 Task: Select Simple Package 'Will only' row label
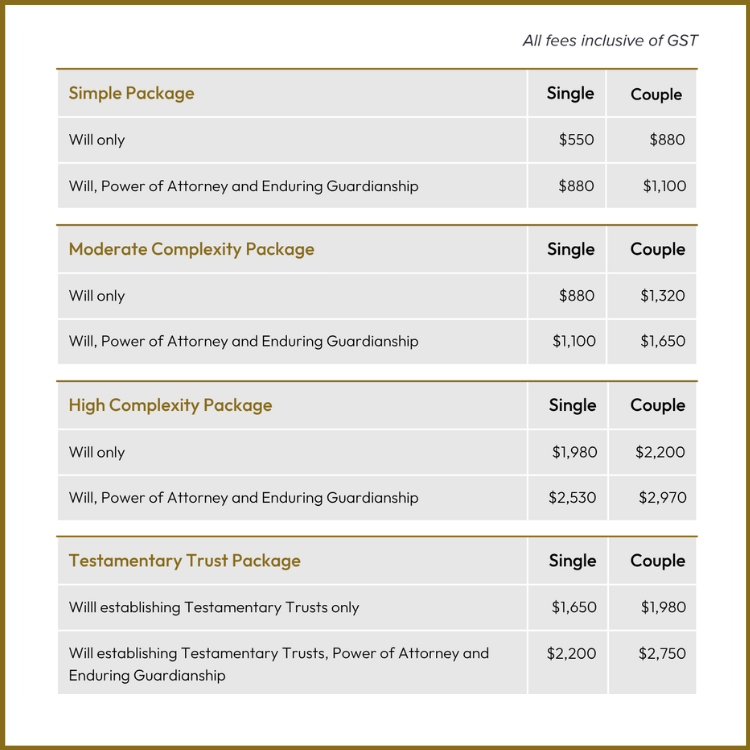pyautogui.click(x=97, y=140)
